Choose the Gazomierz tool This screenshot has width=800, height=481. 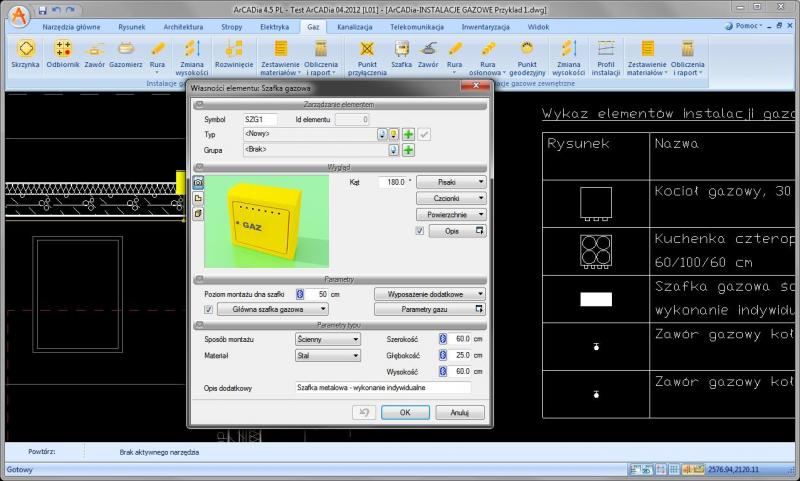click(x=125, y=53)
